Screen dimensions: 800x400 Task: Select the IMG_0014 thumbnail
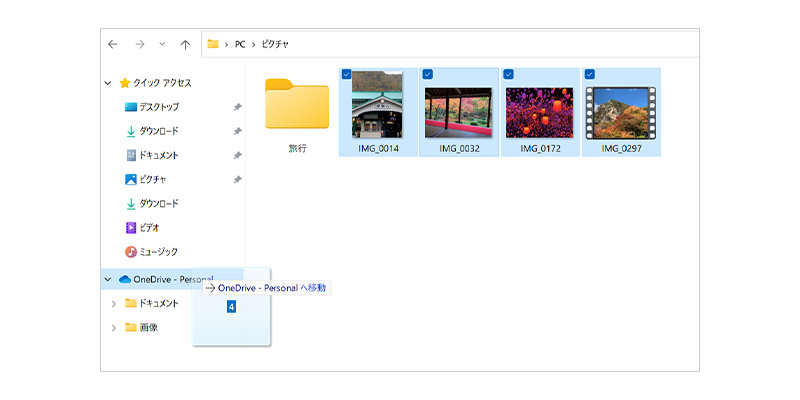377,105
